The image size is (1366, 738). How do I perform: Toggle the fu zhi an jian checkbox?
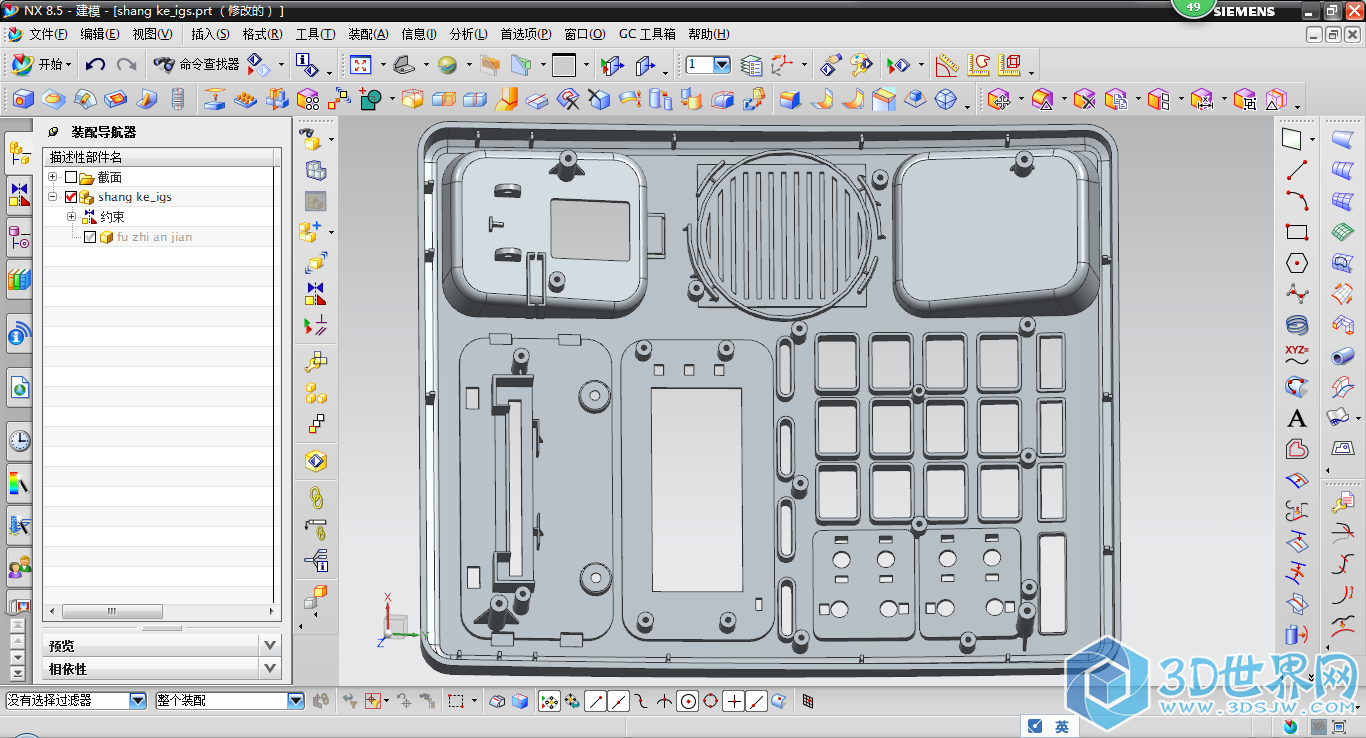(x=90, y=237)
